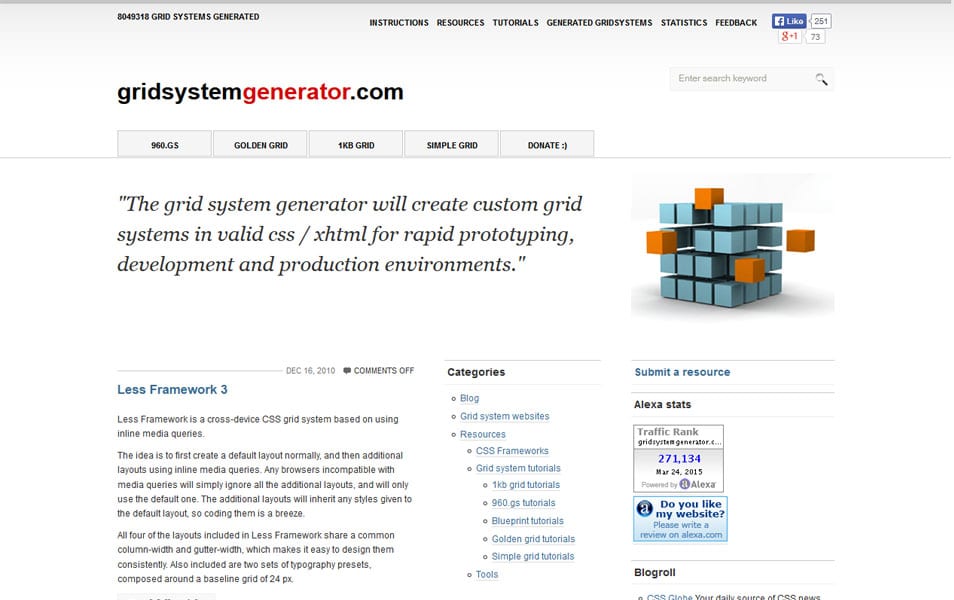
Task: Select the Golden Grid tab
Action: coord(260,144)
